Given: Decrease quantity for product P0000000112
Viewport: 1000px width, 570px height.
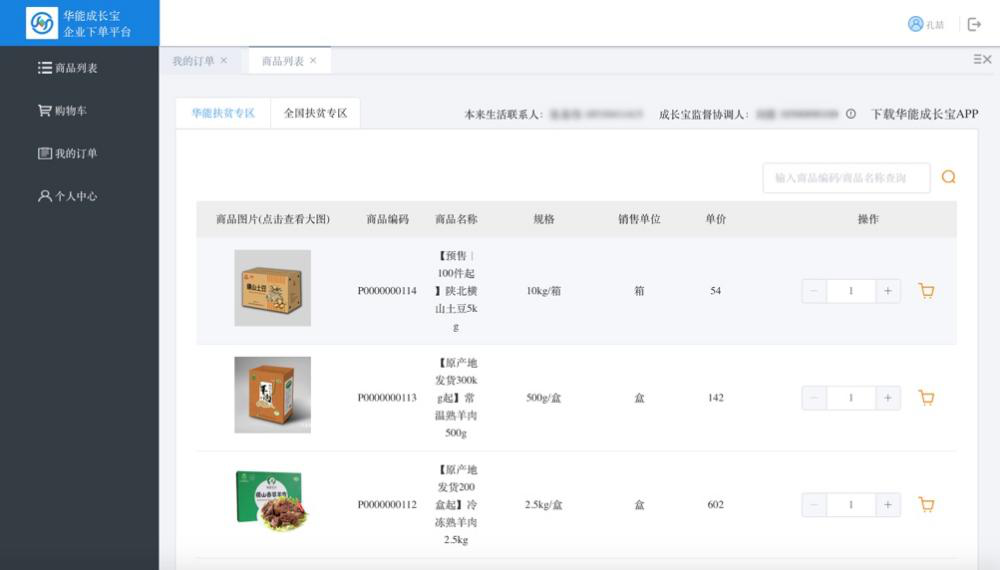Looking at the screenshot, I should [x=814, y=504].
